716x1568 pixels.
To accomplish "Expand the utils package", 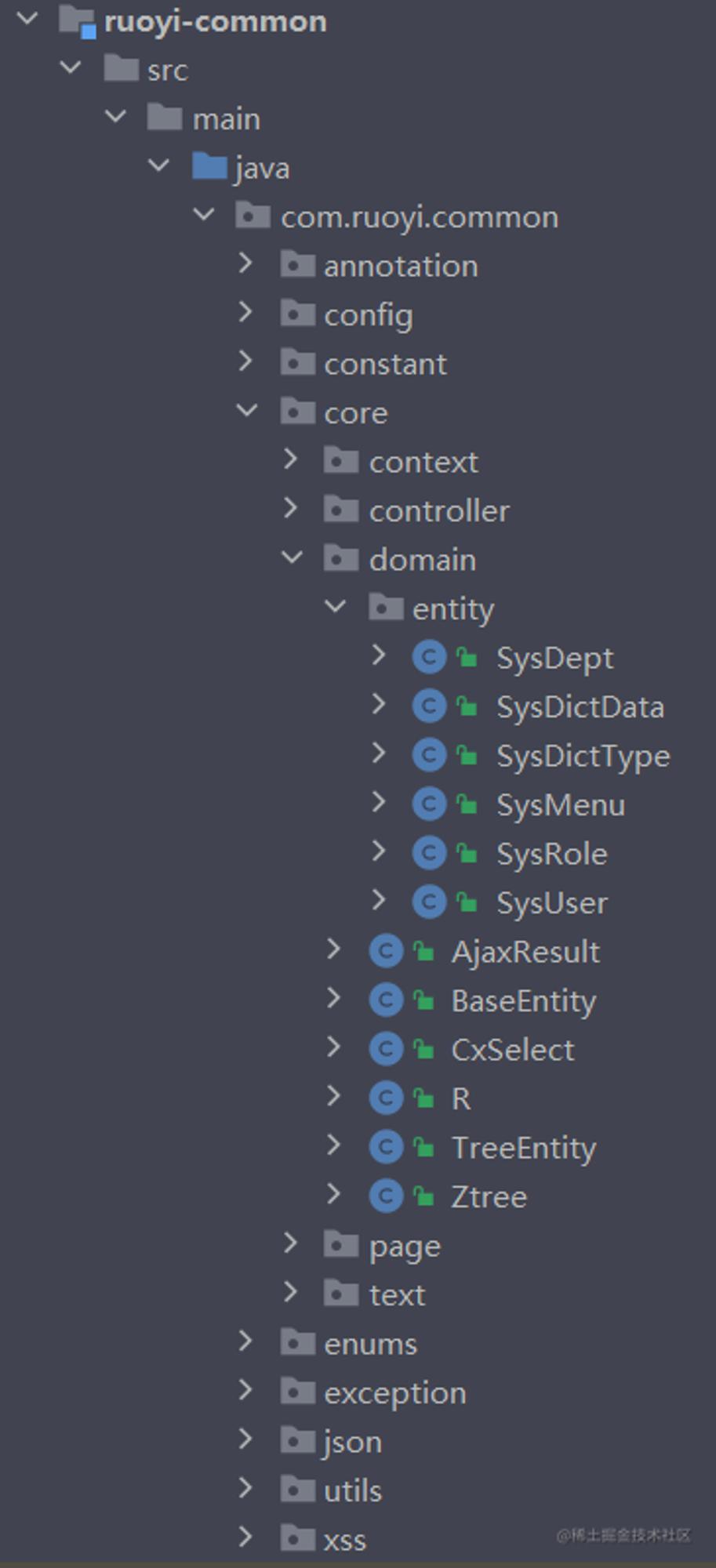I will click(246, 1488).
